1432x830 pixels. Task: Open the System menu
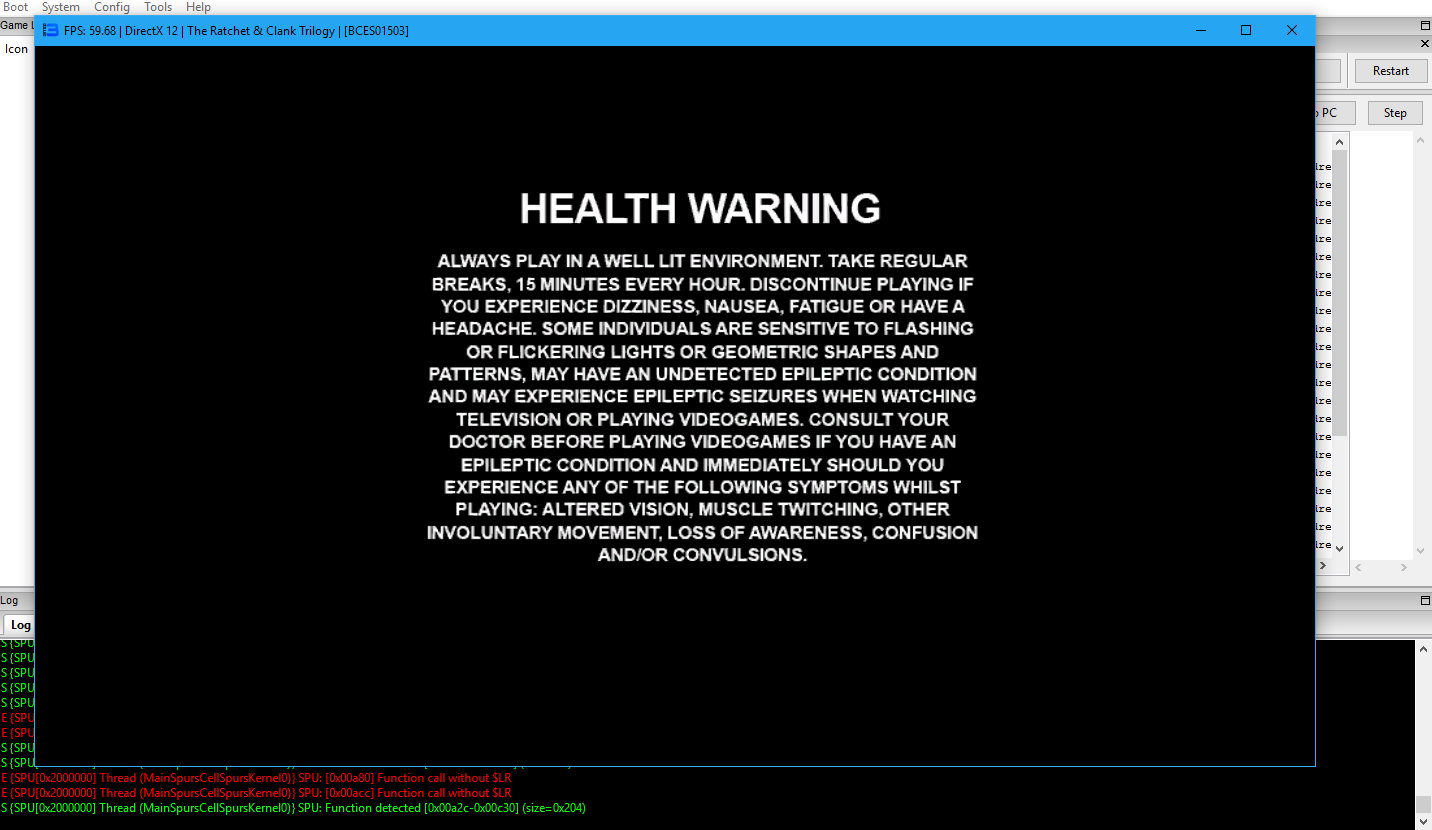[x=60, y=7]
